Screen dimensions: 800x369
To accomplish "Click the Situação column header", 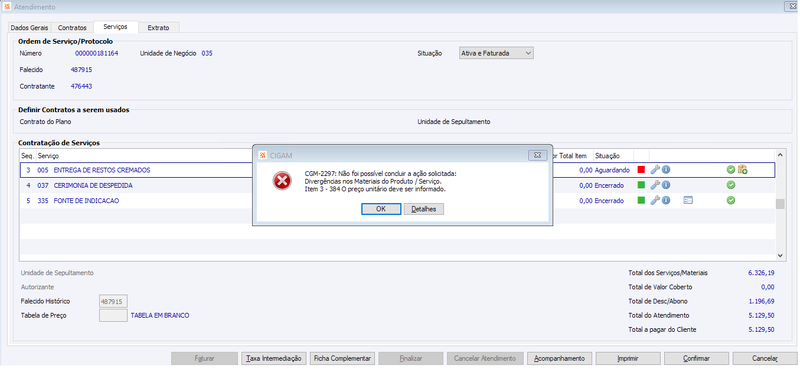I will [x=607, y=156].
